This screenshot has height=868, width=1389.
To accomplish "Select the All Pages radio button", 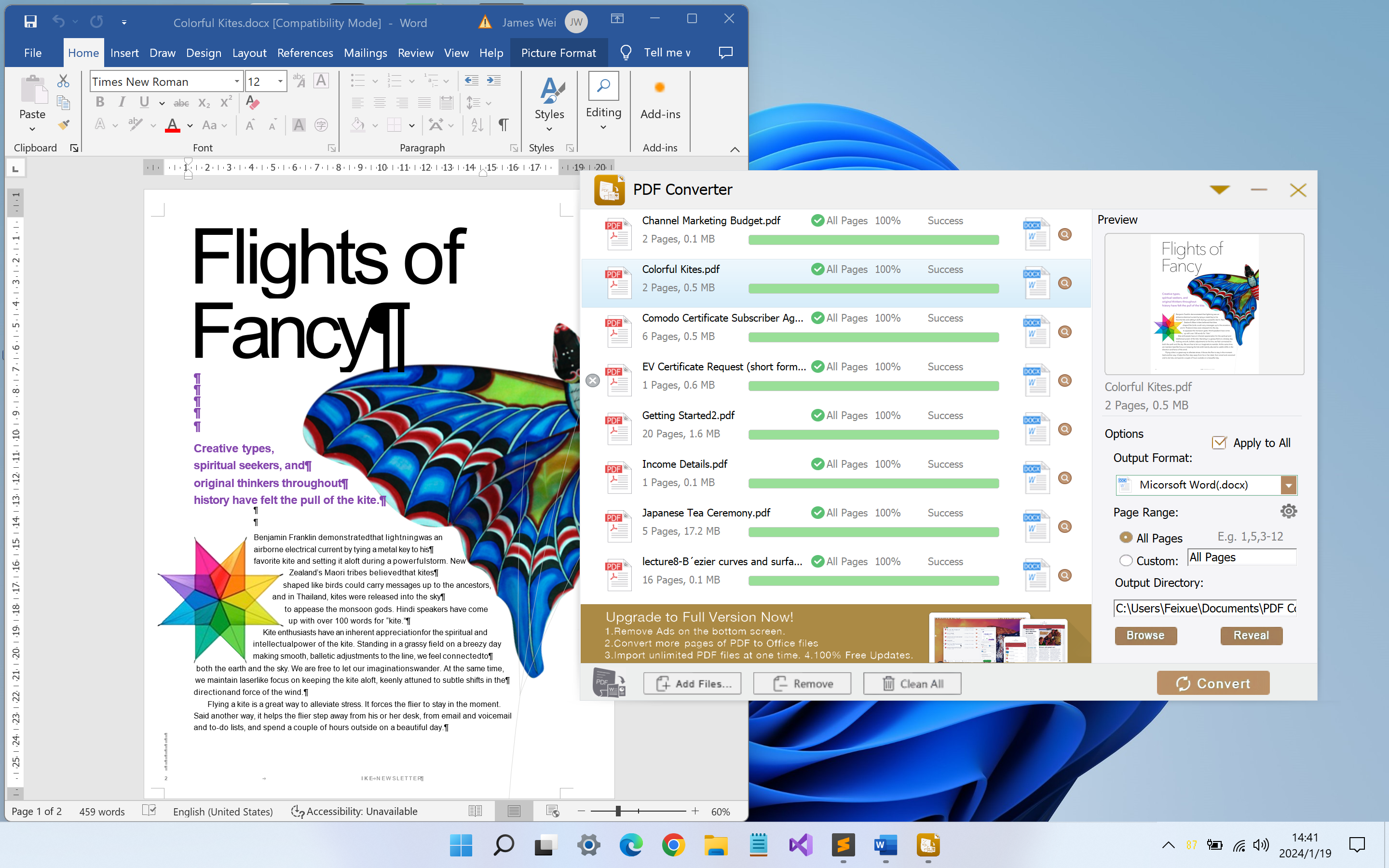I will 1126,537.
